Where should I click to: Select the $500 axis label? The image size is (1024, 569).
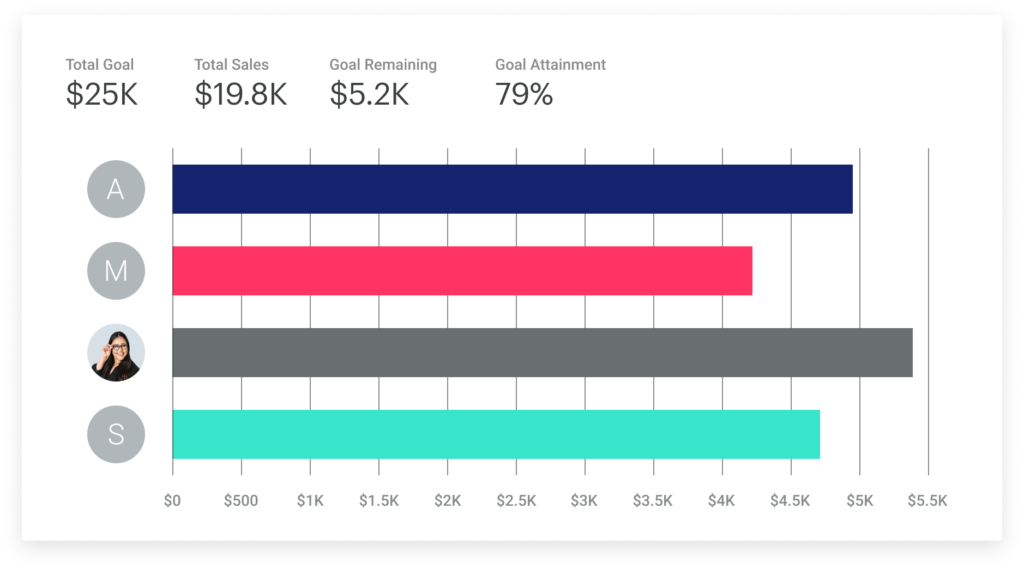[241, 500]
